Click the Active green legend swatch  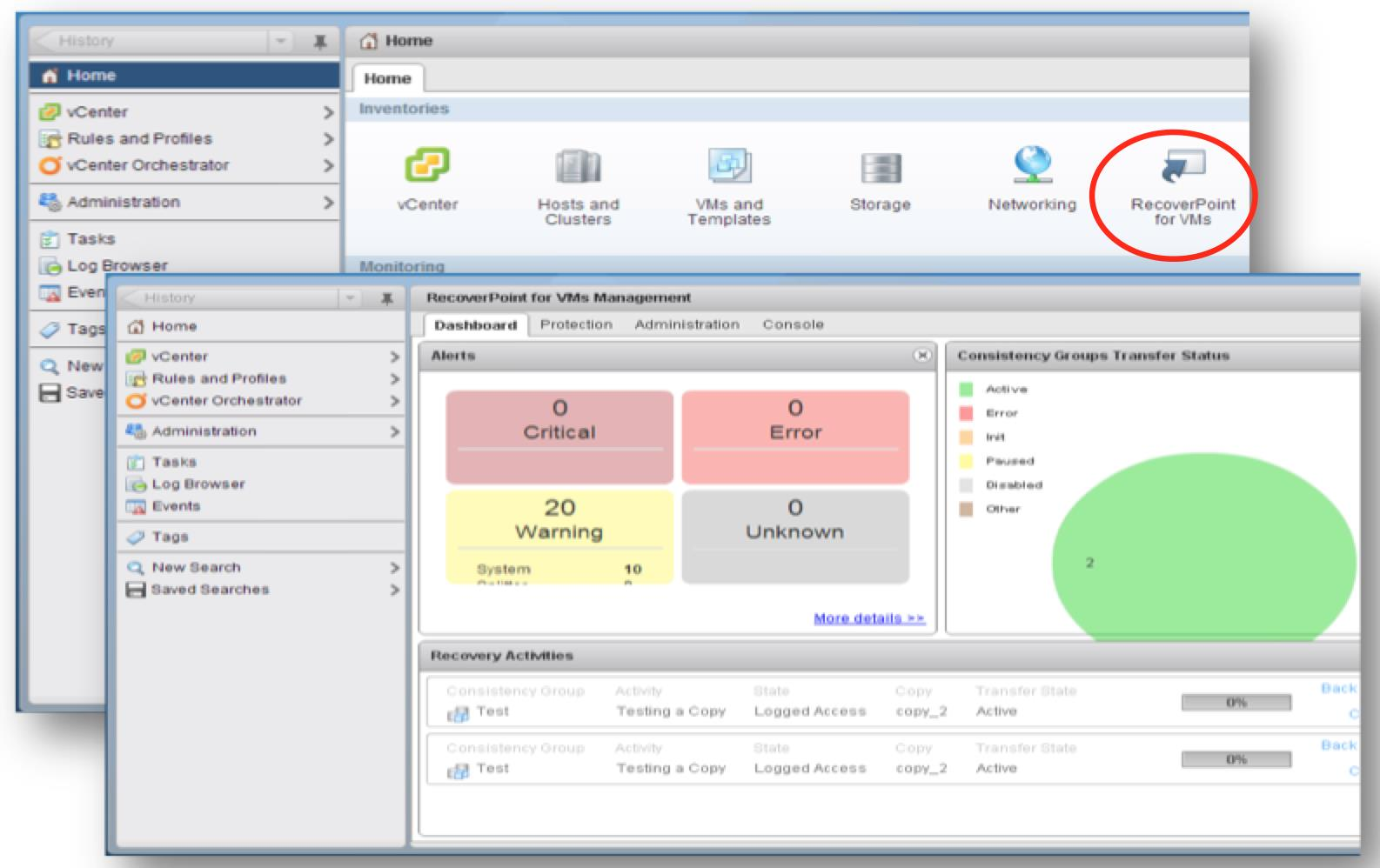966,389
